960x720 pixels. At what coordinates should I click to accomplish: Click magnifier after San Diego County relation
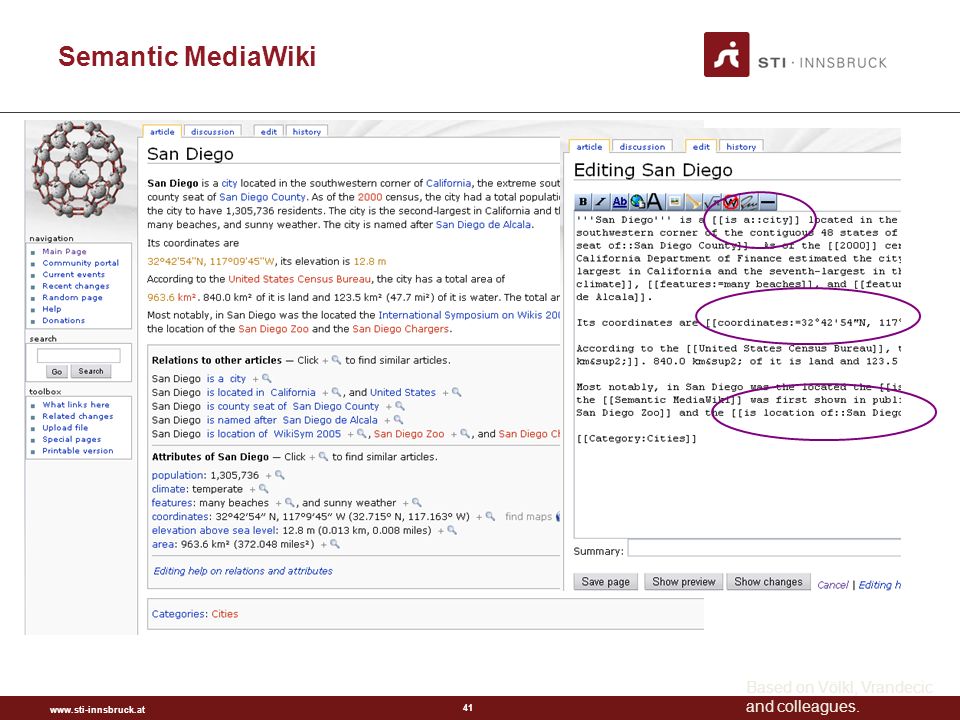pyautogui.click(x=400, y=406)
